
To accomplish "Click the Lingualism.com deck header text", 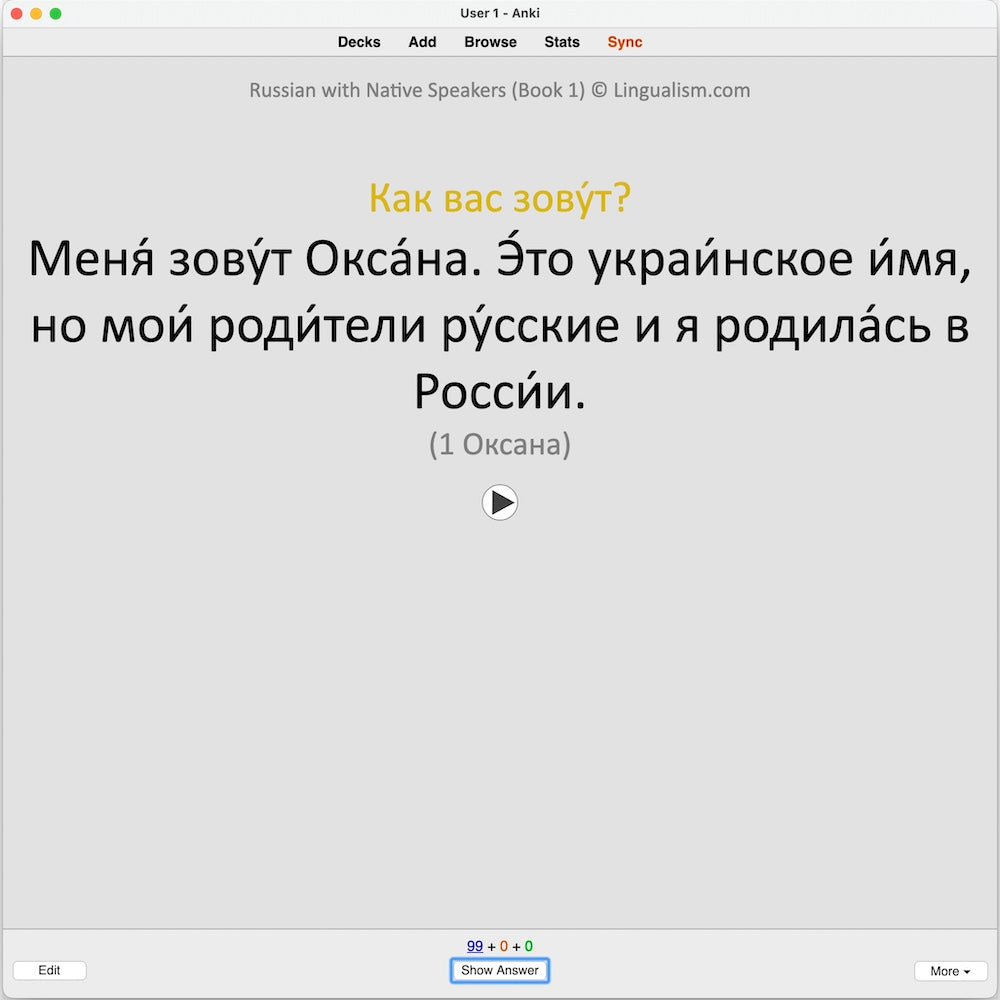I will click(x=500, y=90).
